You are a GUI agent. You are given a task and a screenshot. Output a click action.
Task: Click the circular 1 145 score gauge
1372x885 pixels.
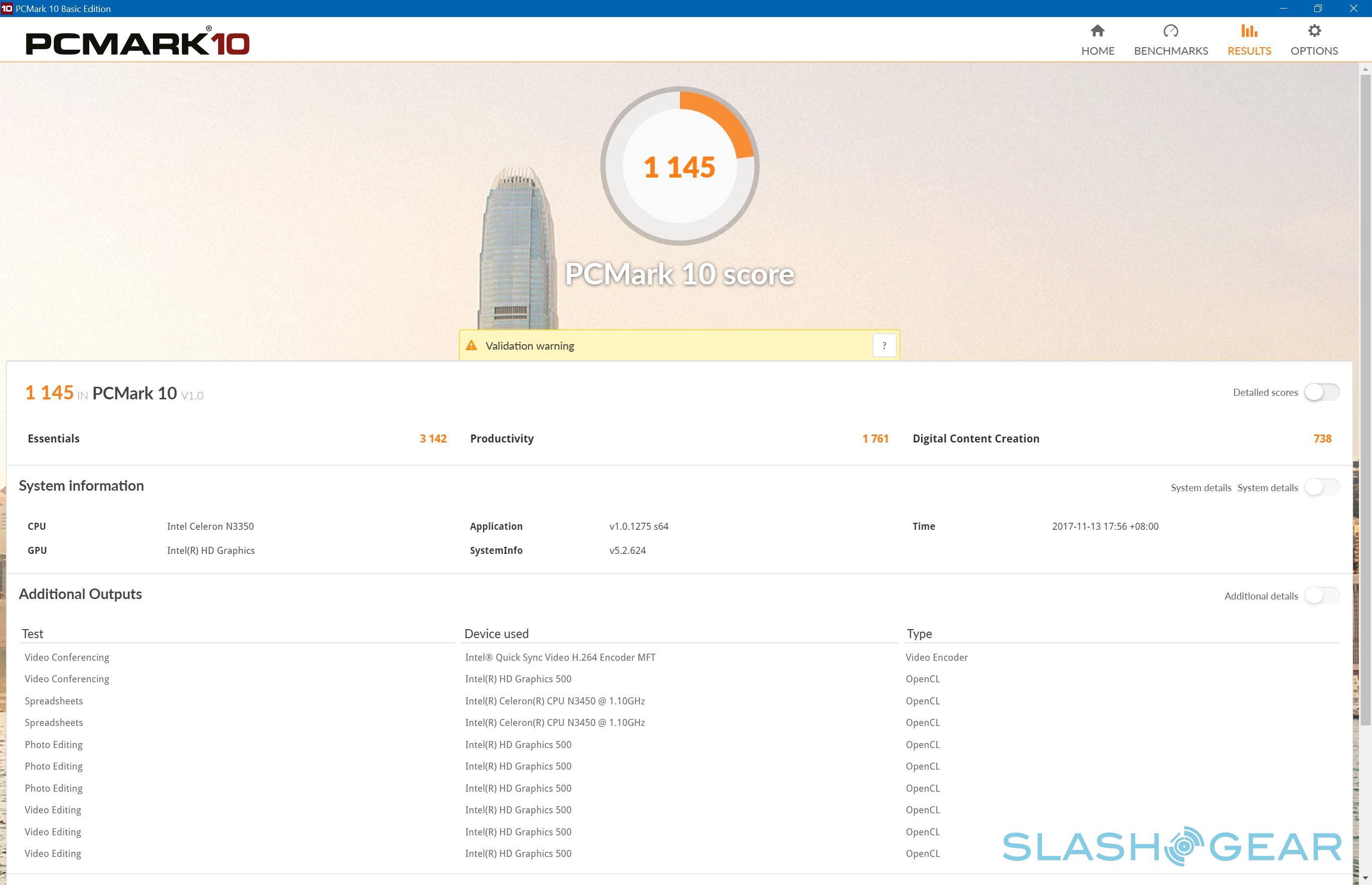[x=679, y=167]
